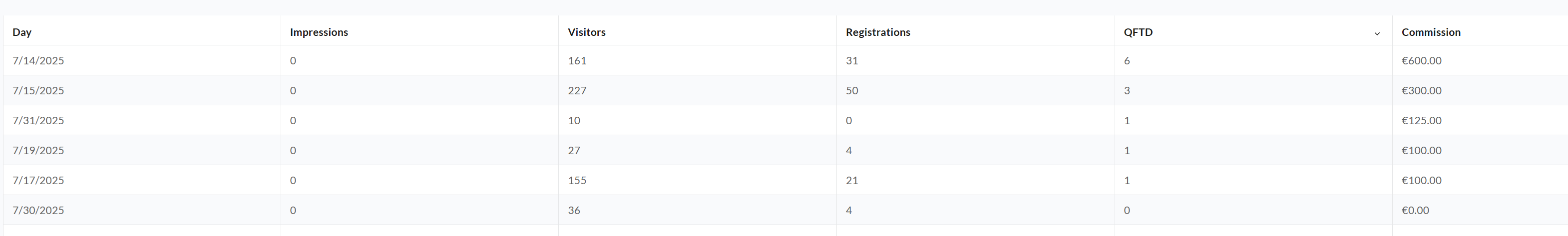The image size is (1568, 236).
Task: Sort by the Visitors column header
Action: [587, 32]
